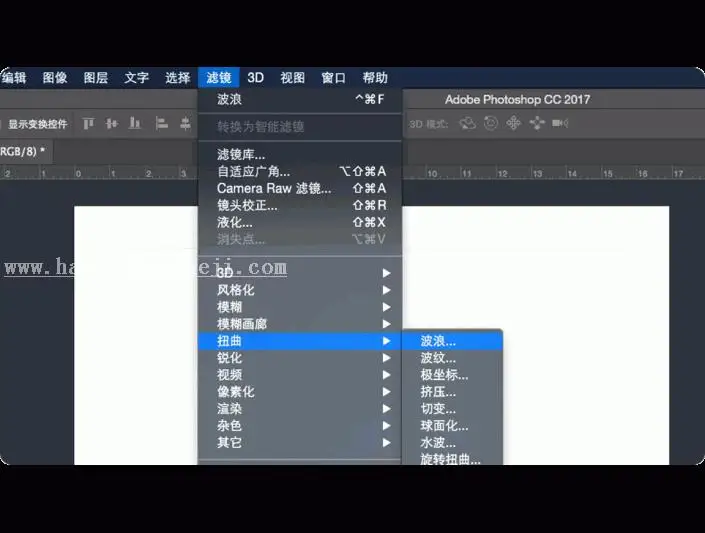Expand the 其它 submenu
Image resolution: width=705 pixels, height=533 pixels.
300,443
